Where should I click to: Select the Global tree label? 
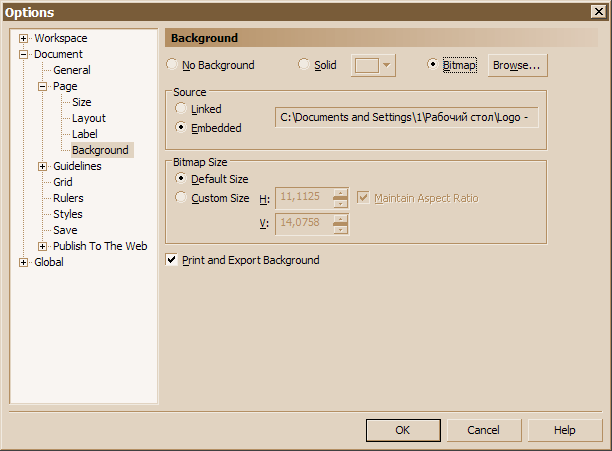[x=49, y=262]
